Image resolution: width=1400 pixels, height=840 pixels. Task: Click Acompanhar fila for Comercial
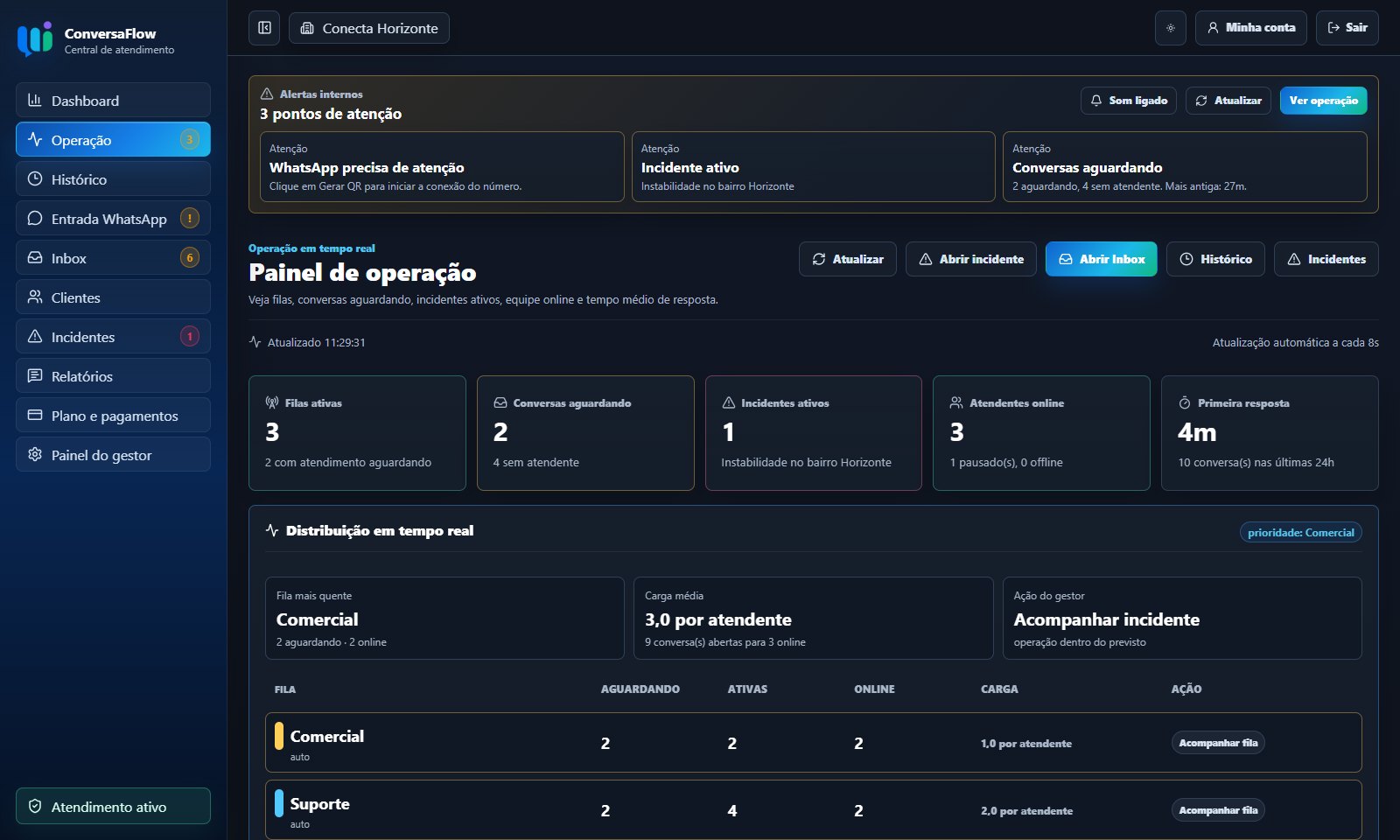point(1218,743)
